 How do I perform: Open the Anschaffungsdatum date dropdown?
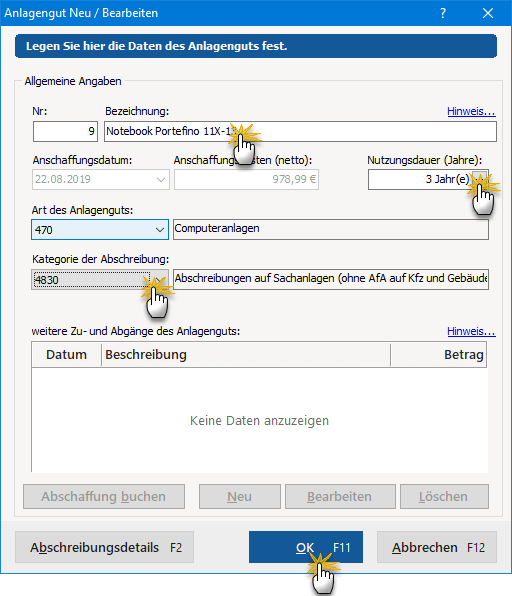[x=161, y=179]
